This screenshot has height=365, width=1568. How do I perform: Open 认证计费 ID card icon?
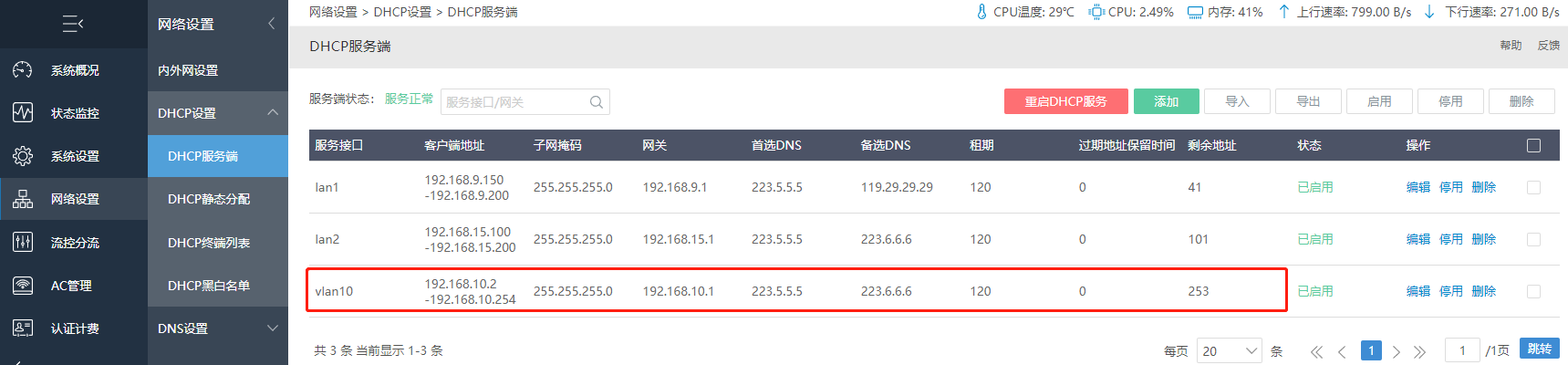pos(23,328)
